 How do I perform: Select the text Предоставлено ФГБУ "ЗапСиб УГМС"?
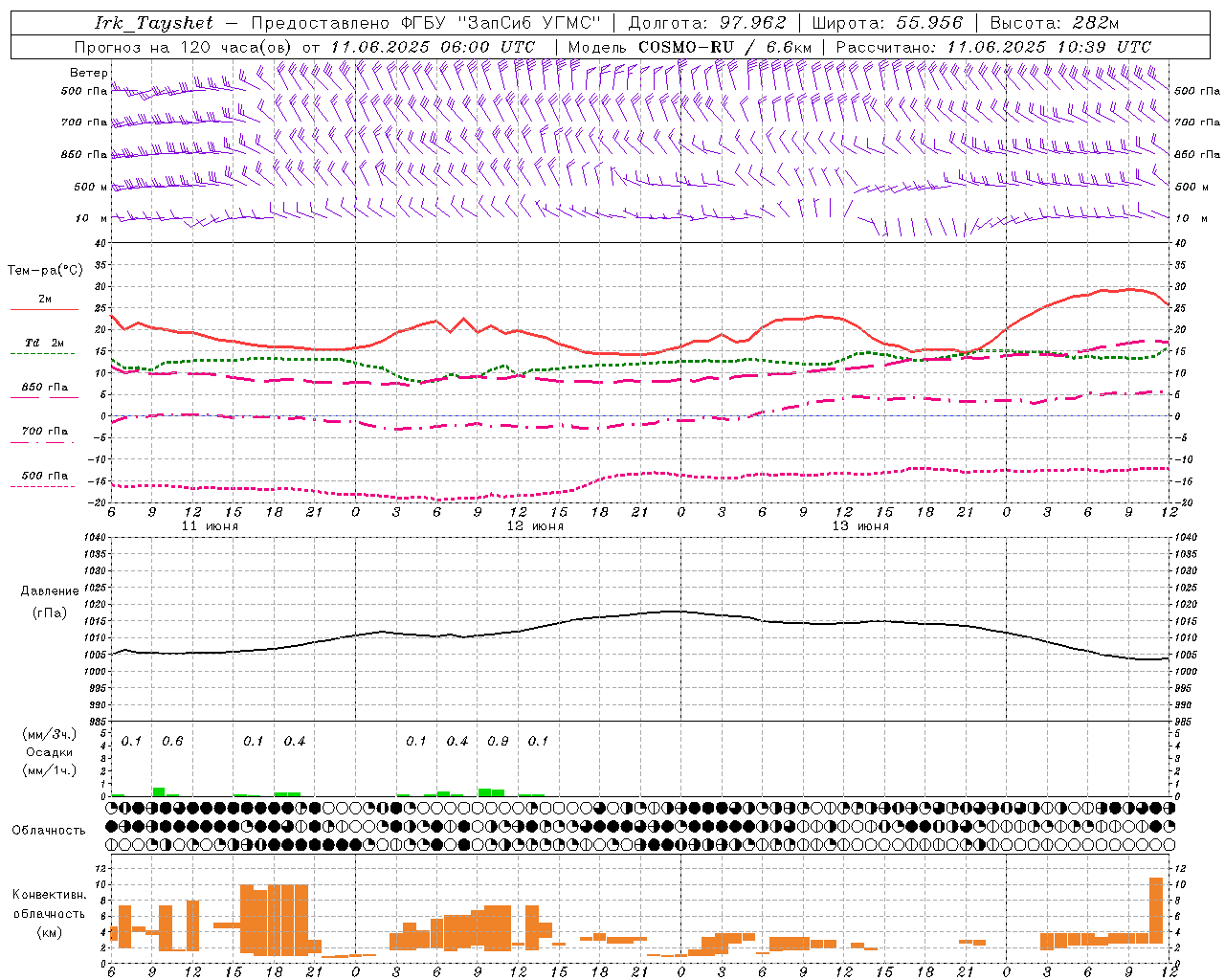[x=426, y=23]
